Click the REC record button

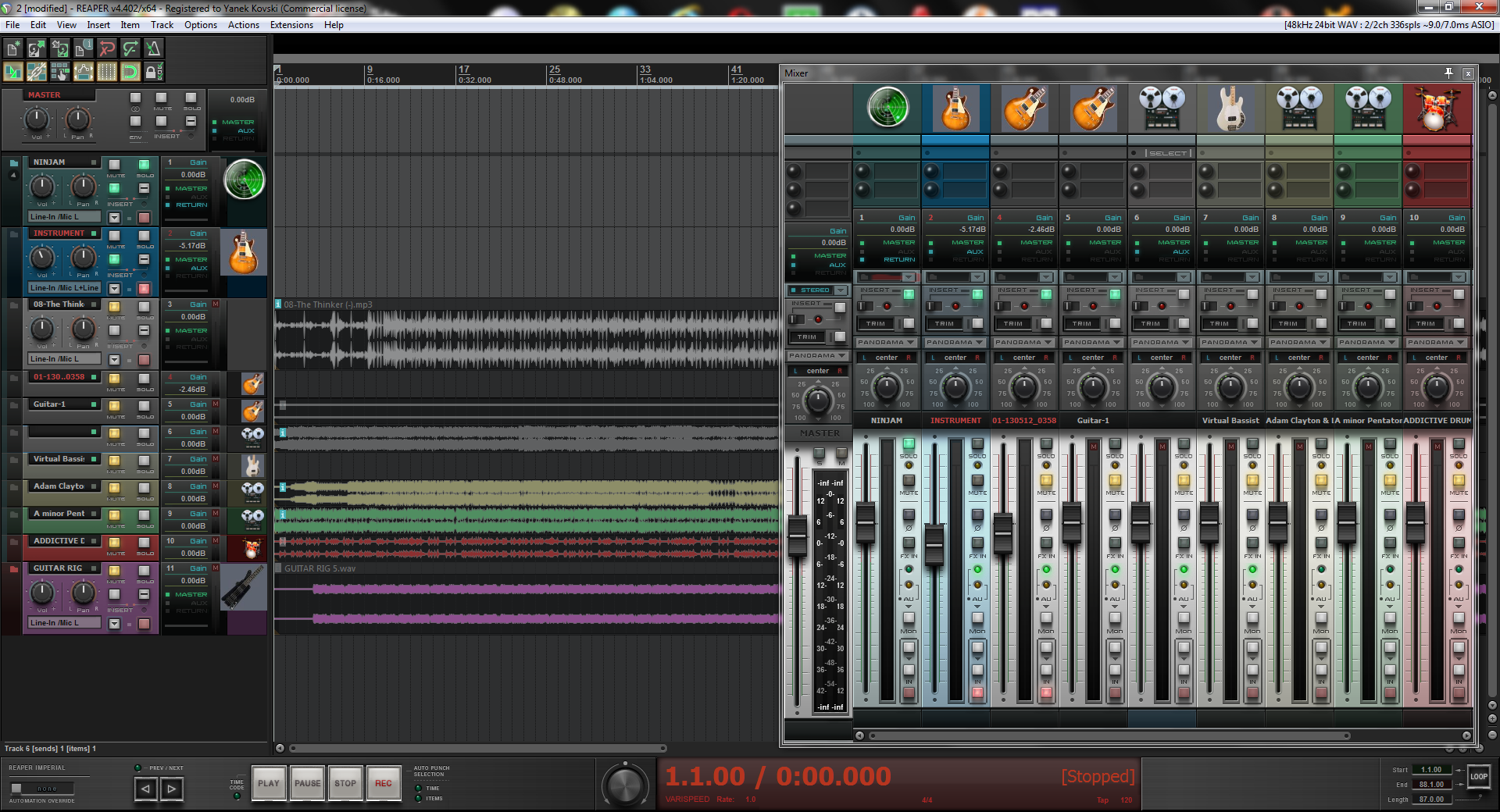[x=384, y=783]
